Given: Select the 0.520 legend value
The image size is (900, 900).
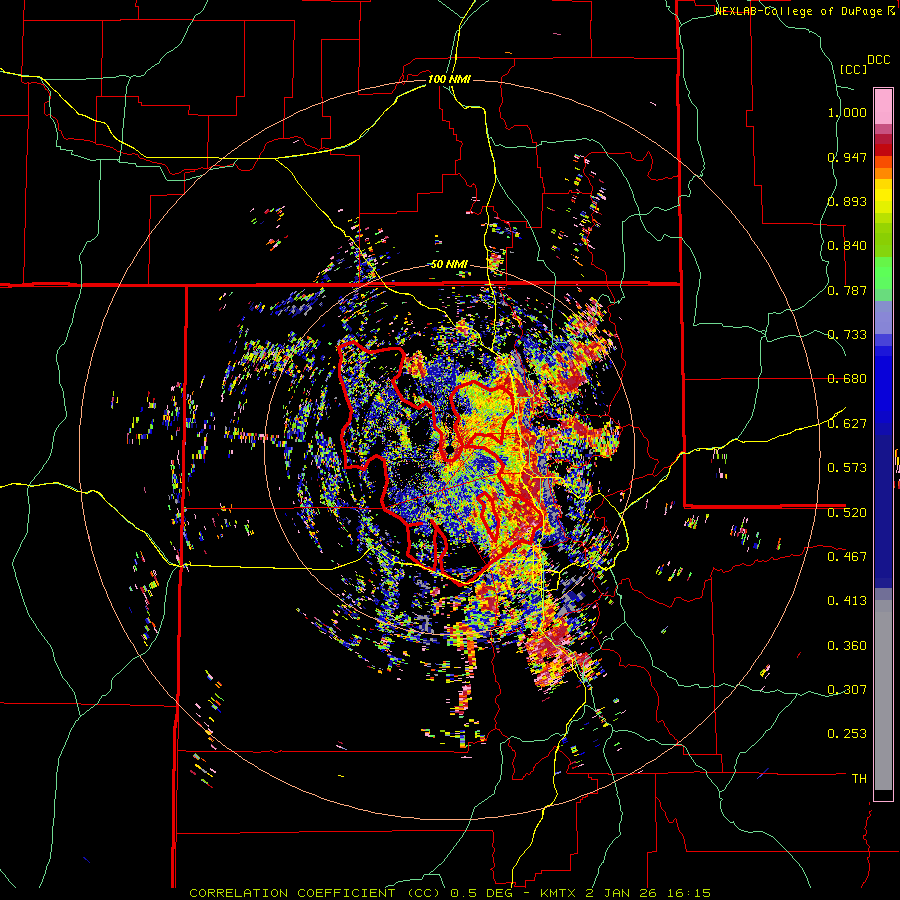Looking at the screenshot, I should coord(847,513).
